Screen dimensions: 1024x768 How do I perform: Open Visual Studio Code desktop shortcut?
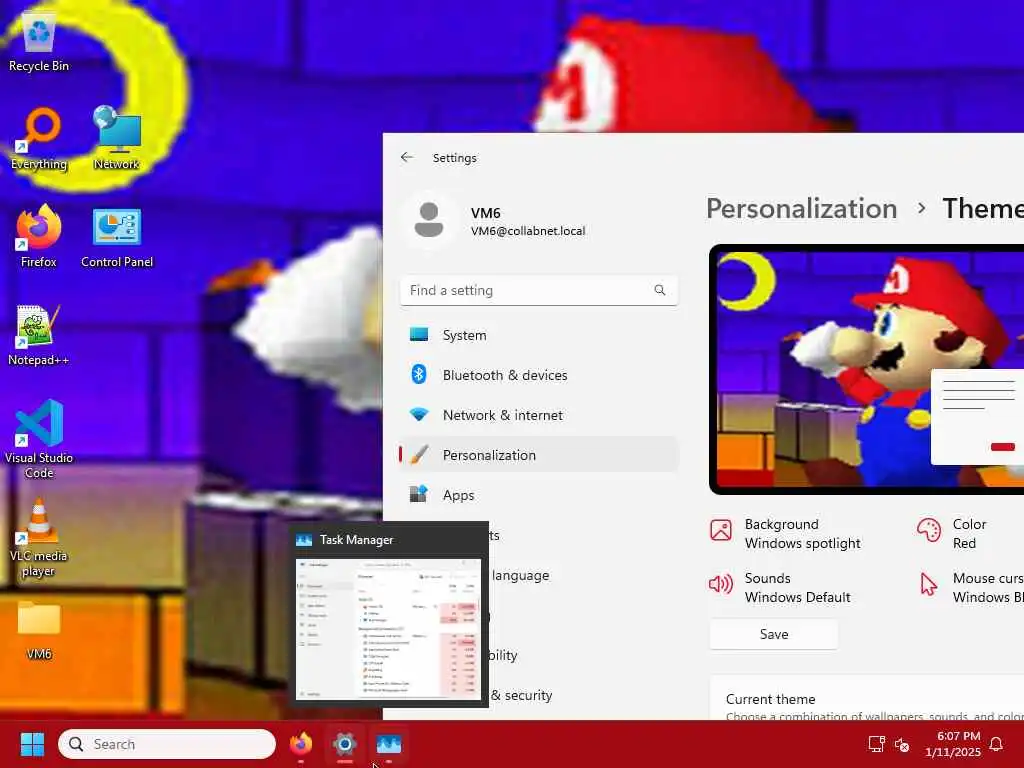39,439
